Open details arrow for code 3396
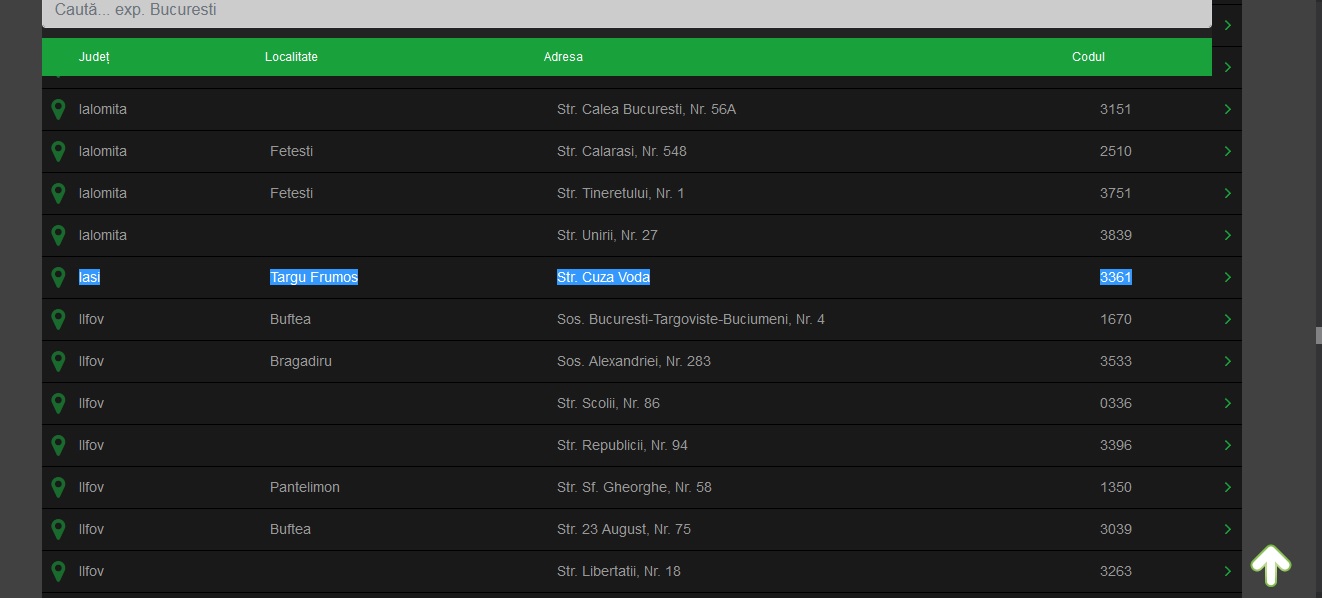Screen dimensions: 1322x601 tap(1228, 445)
